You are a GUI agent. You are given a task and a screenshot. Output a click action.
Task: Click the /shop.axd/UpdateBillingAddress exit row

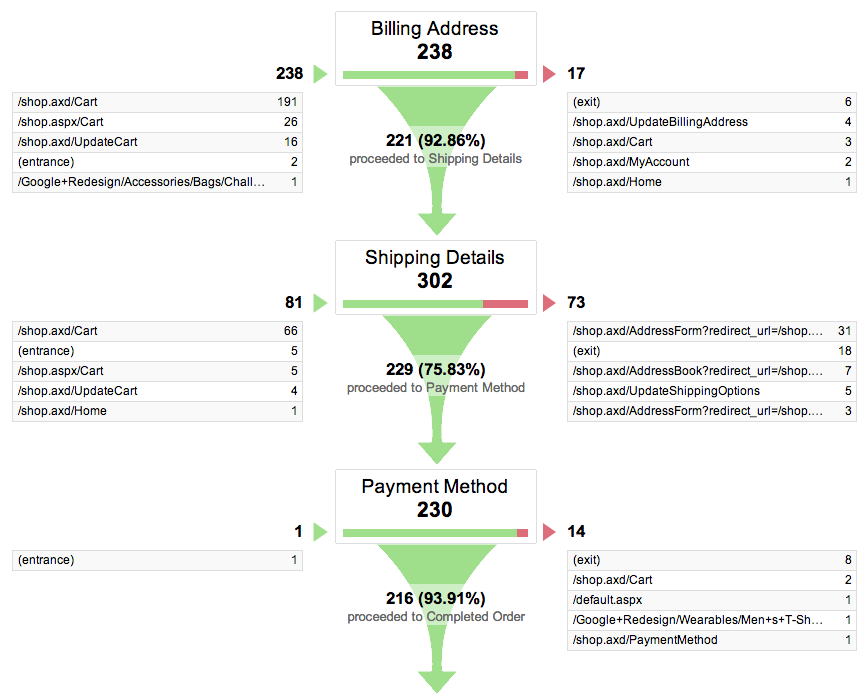(x=711, y=122)
